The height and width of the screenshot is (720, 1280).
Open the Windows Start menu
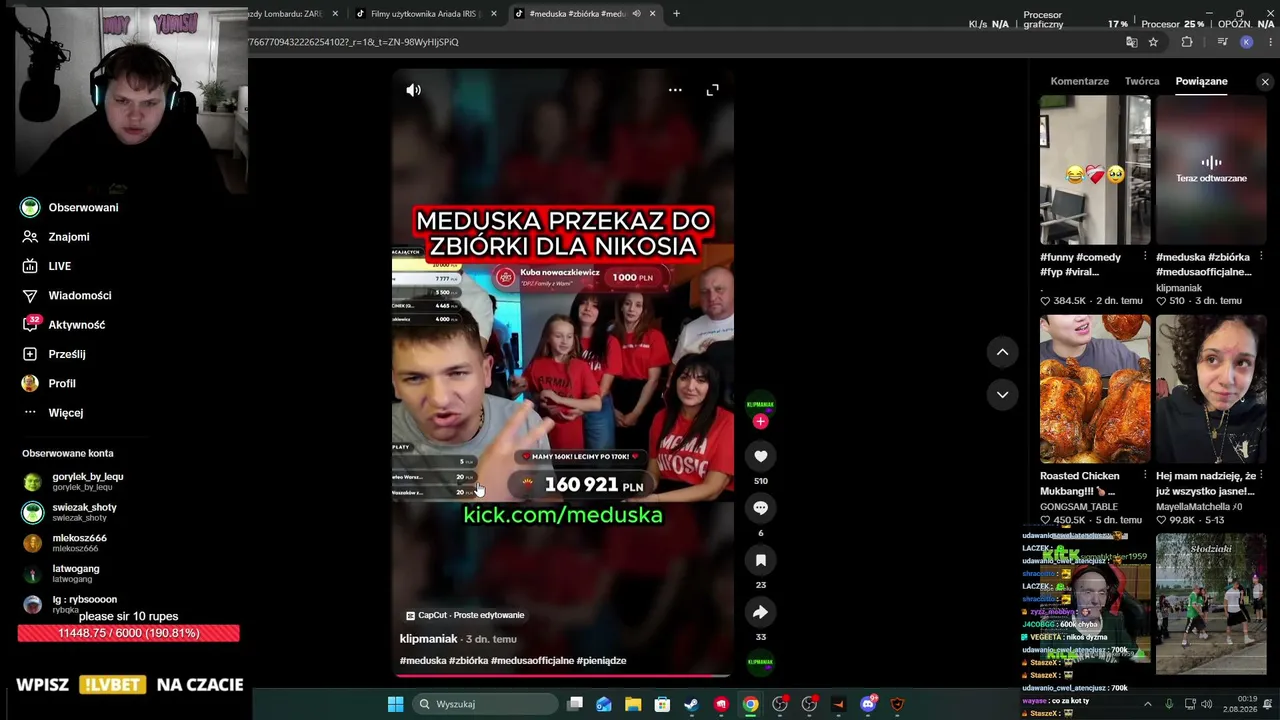(395, 704)
